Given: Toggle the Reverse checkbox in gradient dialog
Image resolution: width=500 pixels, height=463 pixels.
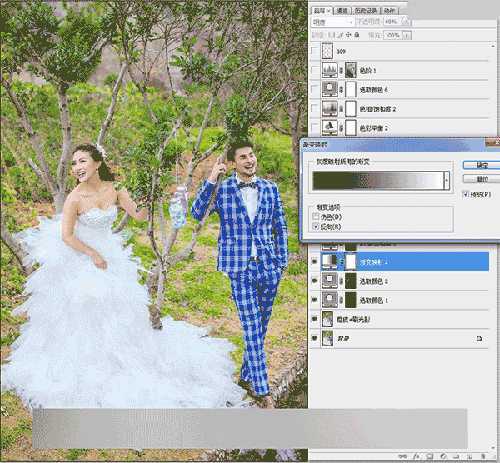Looking at the screenshot, I should (316, 227).
